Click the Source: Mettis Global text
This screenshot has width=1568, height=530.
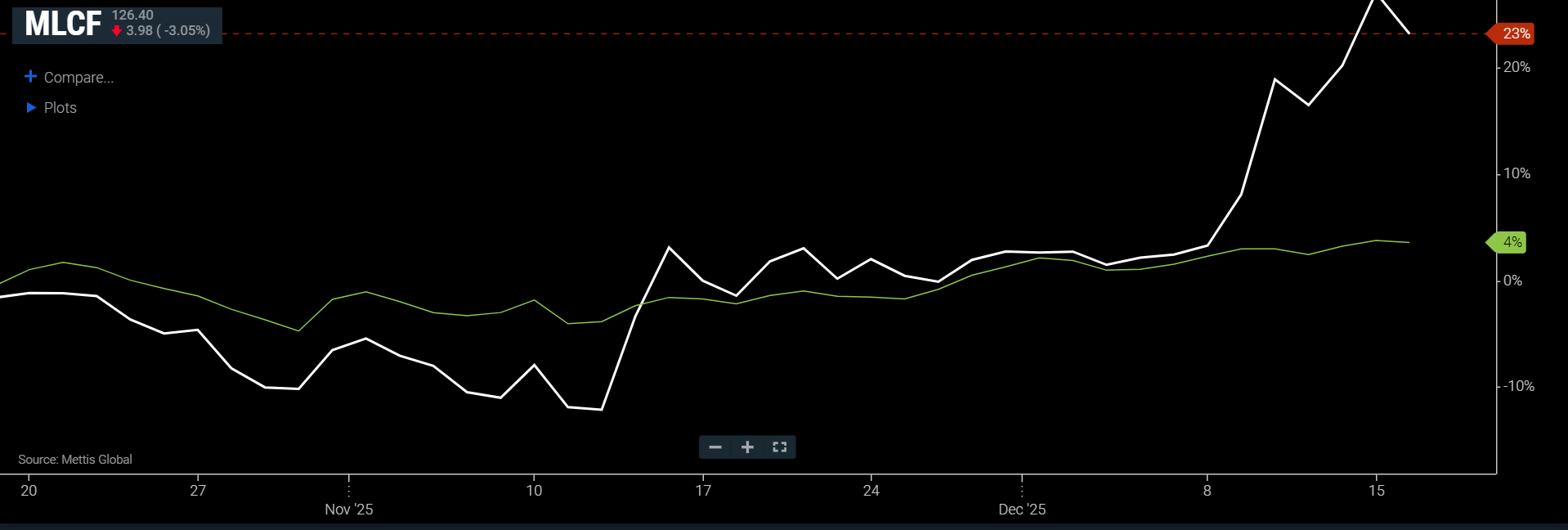coord(75,460)
